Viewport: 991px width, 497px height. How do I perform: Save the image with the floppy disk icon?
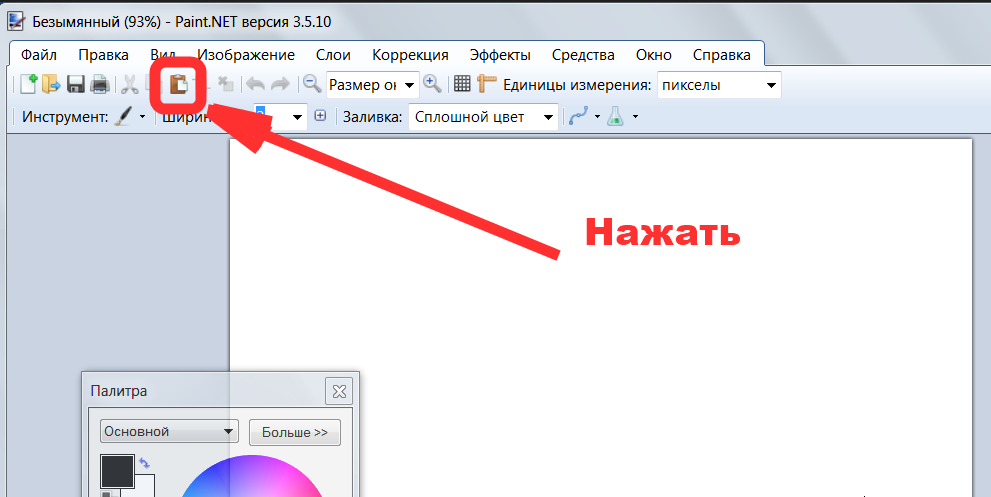click(x=76, y=84)
